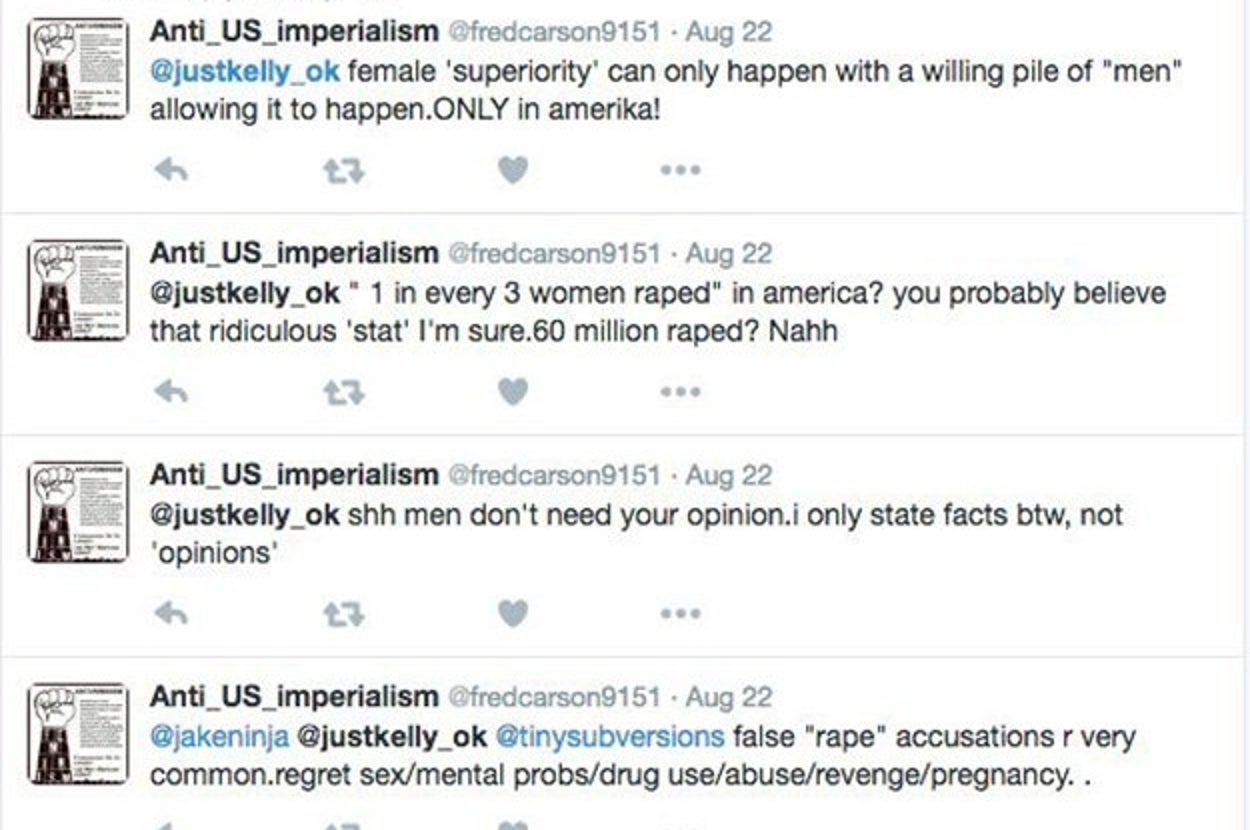Screen dimensions: 1250x830
Task: Click reply arrow under the "ridiculous 'stat'" tweet
Action: (x=172, y=392)
